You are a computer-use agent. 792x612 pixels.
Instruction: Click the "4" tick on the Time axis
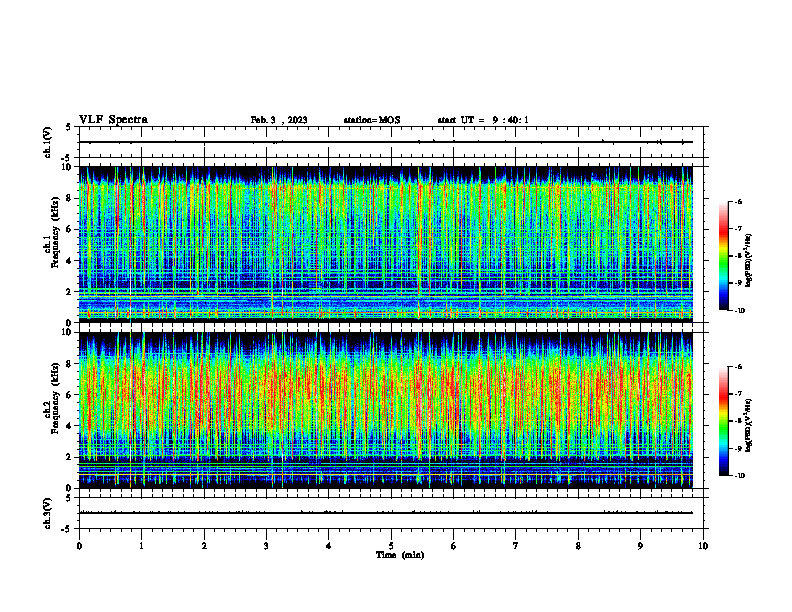click(329, 546)
